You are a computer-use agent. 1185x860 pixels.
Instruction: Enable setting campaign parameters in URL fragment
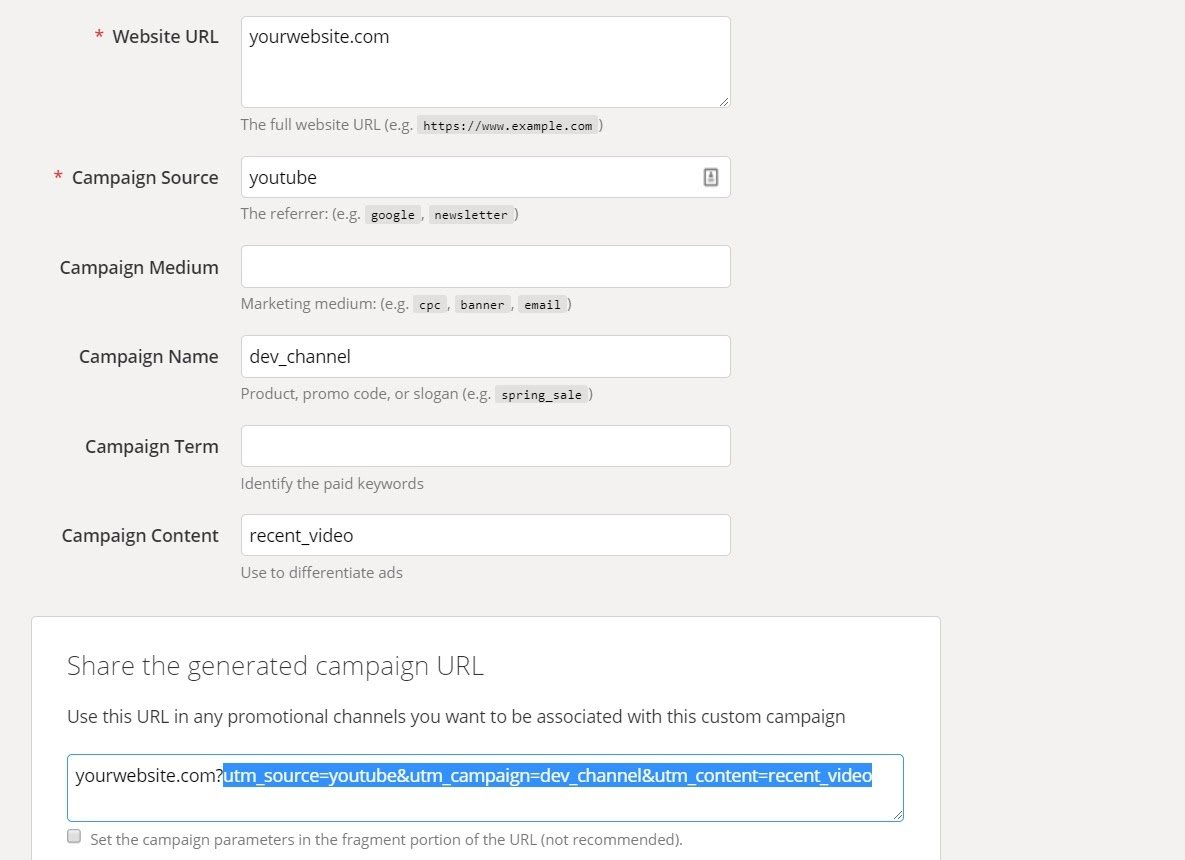[74, 835]
